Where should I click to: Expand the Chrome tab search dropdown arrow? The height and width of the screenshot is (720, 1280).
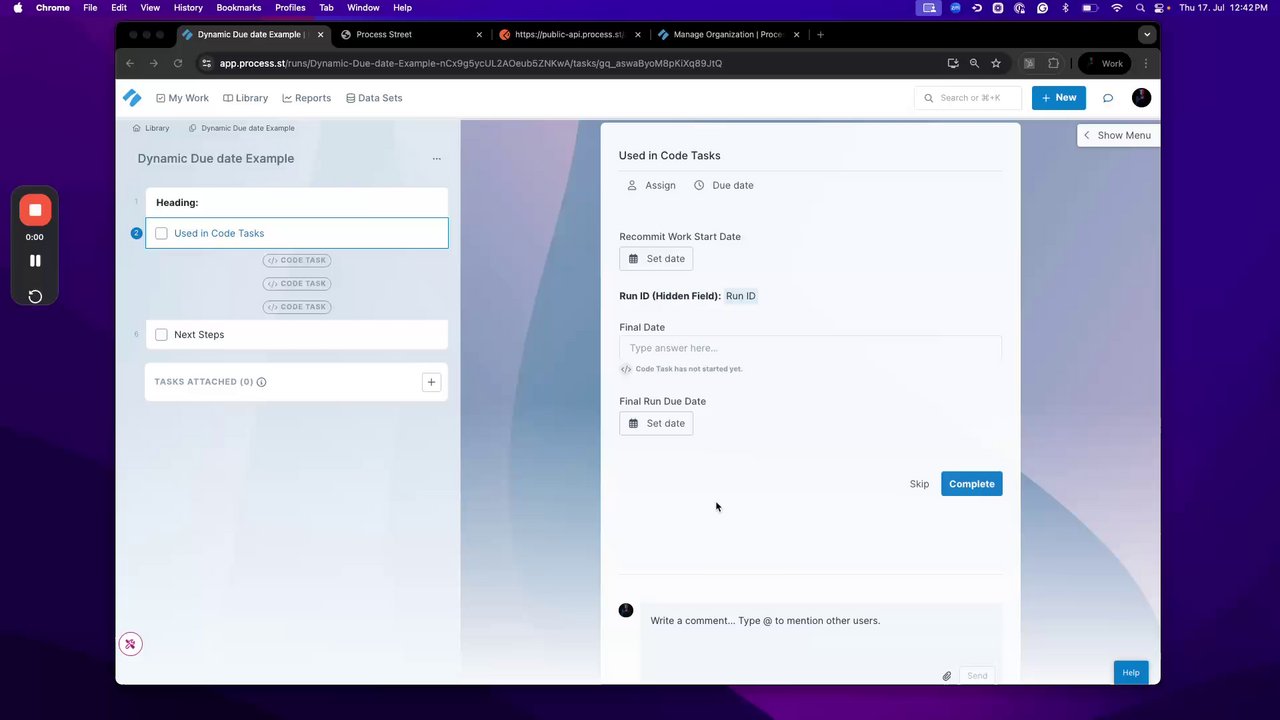pyautogui.click(x=1147, y=34)
